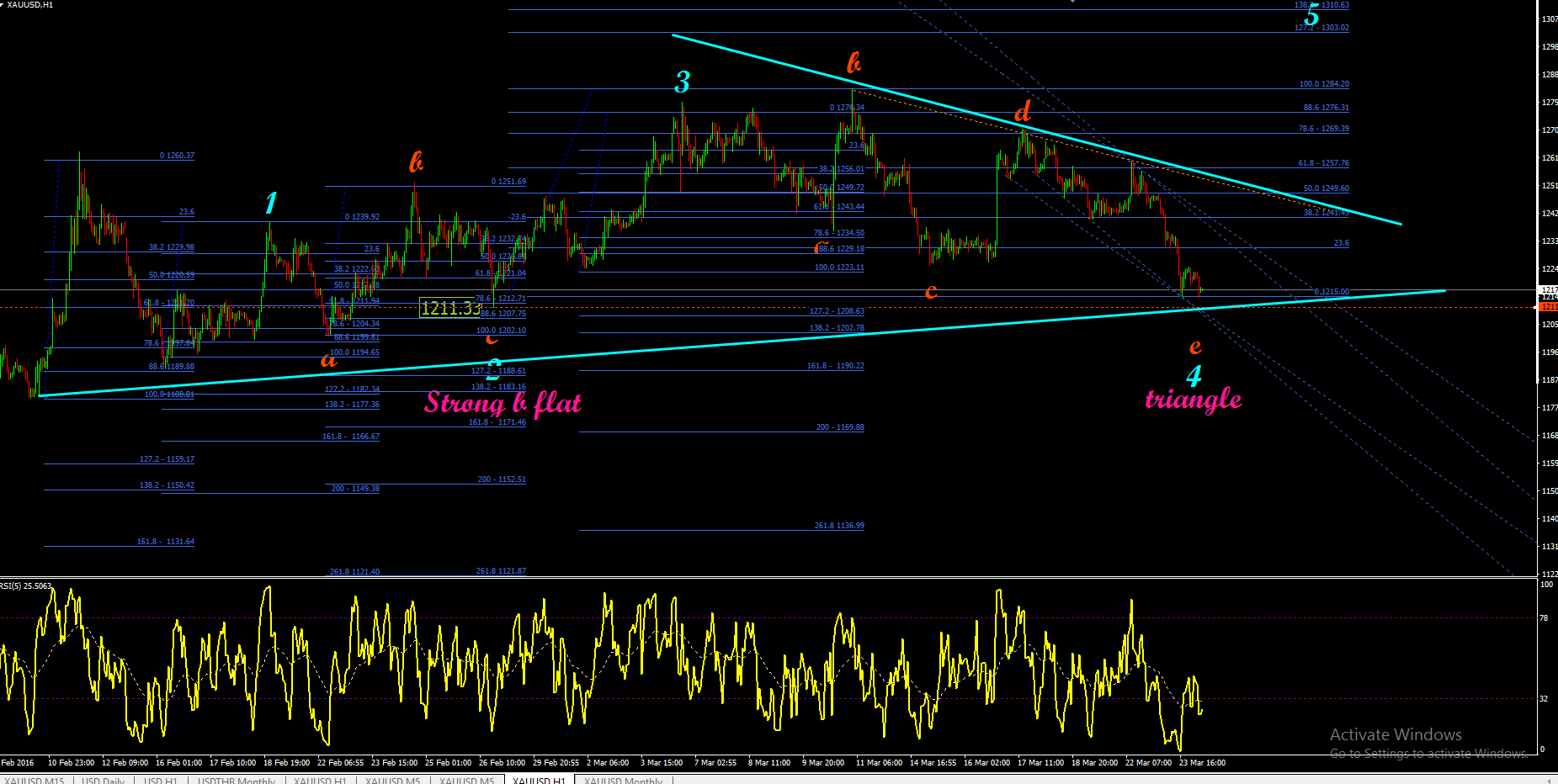Select the cyan wave label 4
Screen dimensions: 1558x784
(x=1194, y=375)
